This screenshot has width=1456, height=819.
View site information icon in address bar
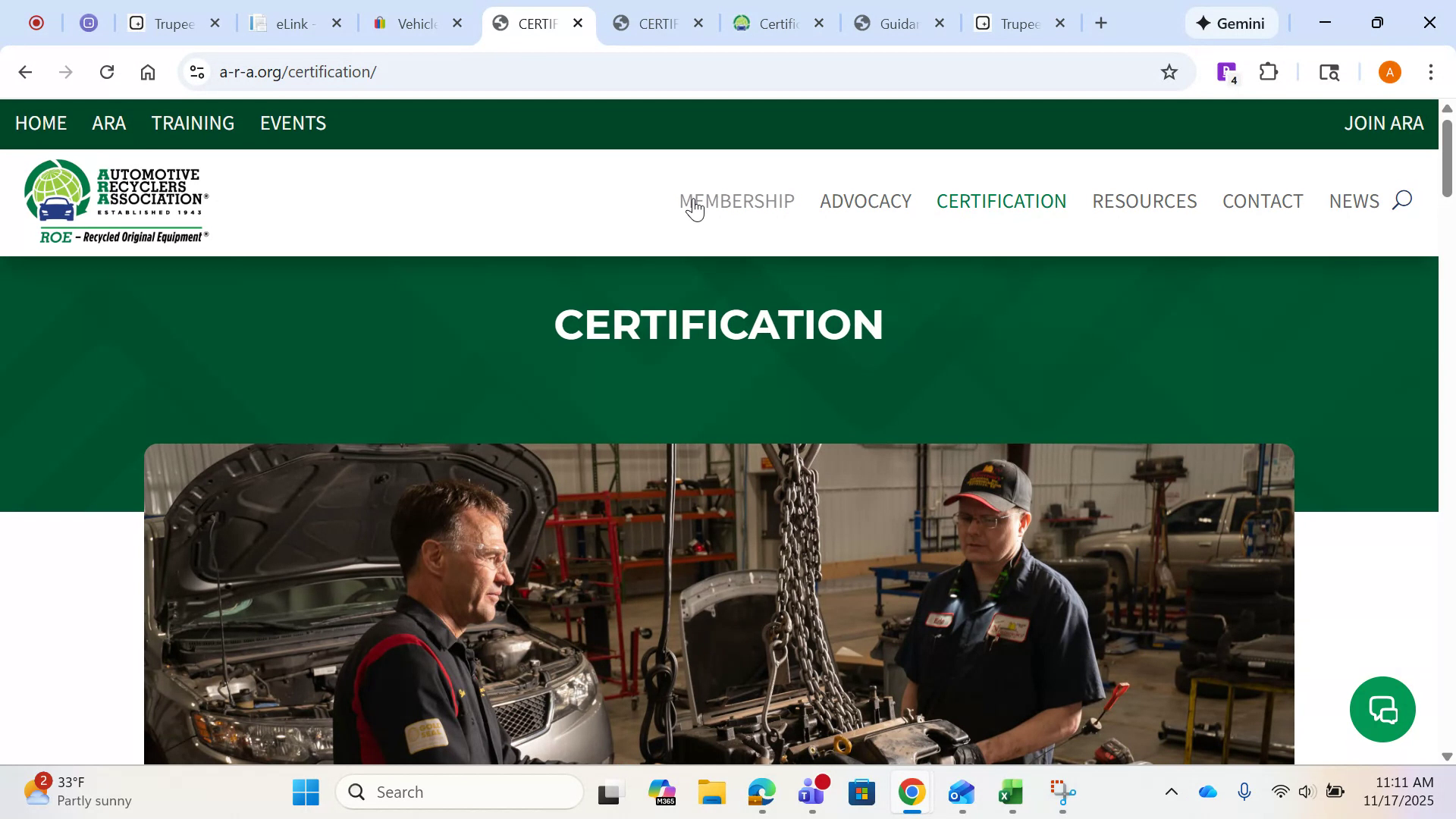(197, 72)
